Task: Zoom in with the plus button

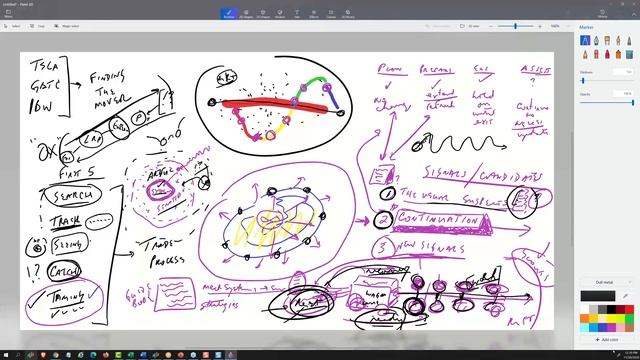Action: click(540, 26)
